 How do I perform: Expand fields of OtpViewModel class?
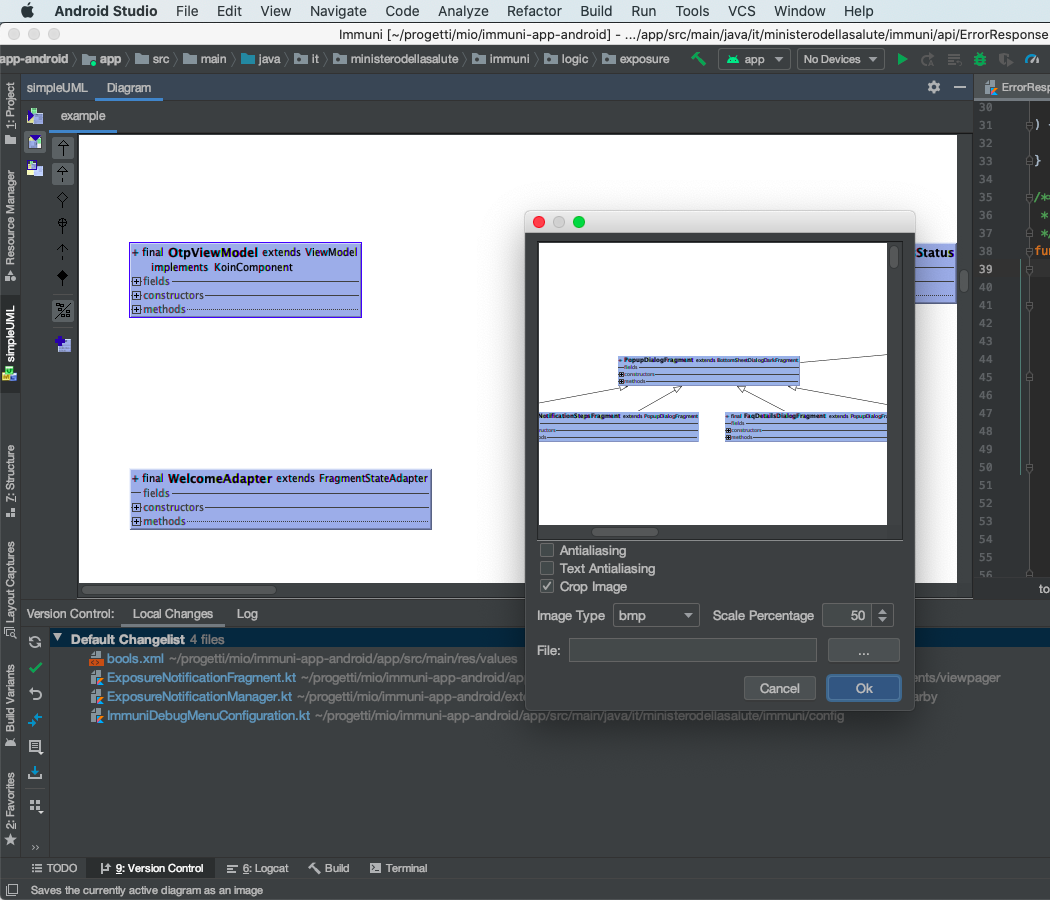[136, 281]
